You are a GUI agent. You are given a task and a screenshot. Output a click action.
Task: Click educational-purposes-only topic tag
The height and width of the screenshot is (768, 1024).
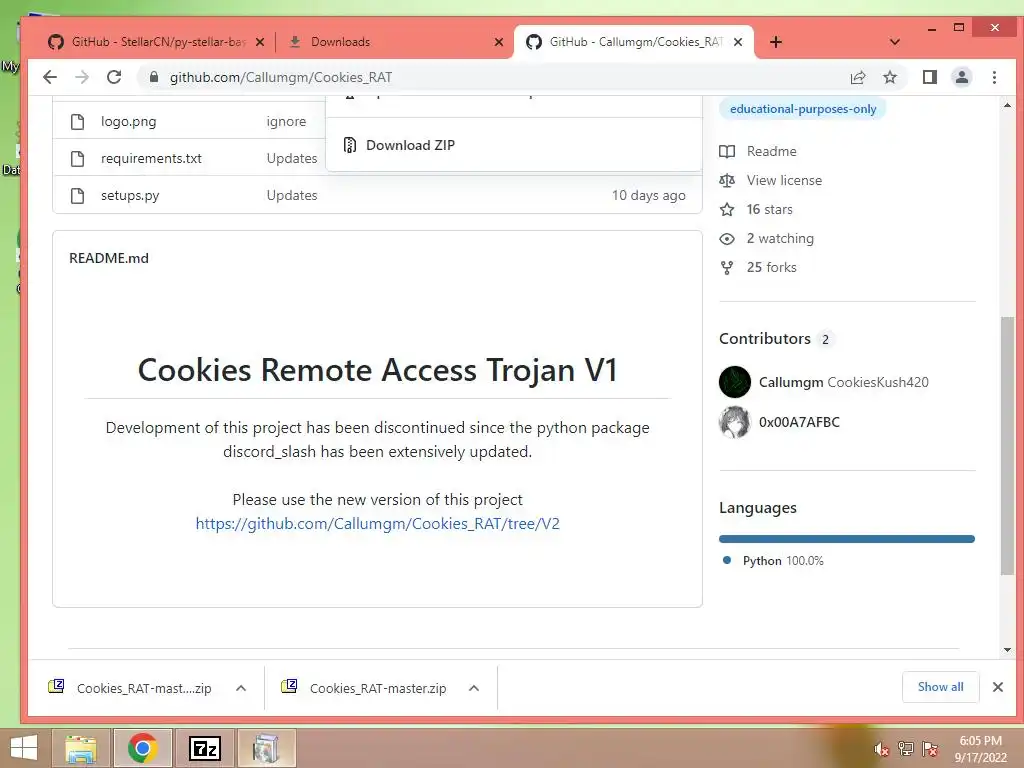[803, 109]
